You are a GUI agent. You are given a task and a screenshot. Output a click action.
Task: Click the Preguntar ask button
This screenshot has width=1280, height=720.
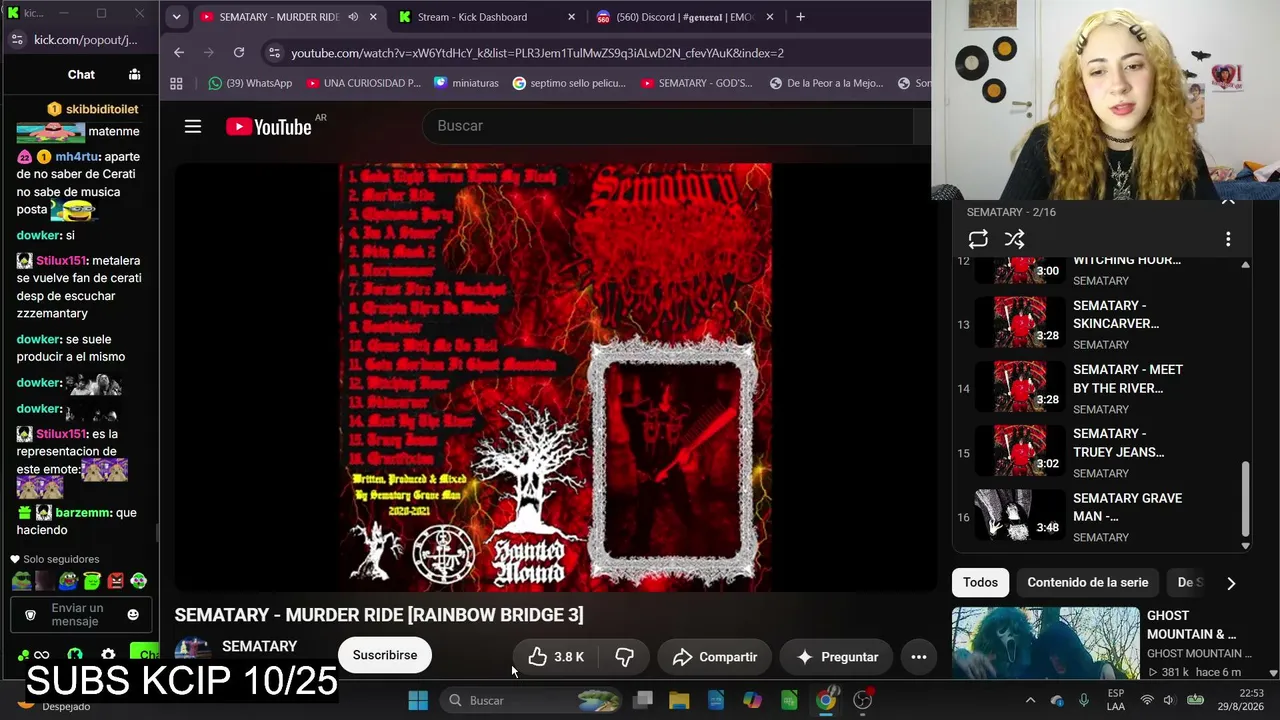836,657
